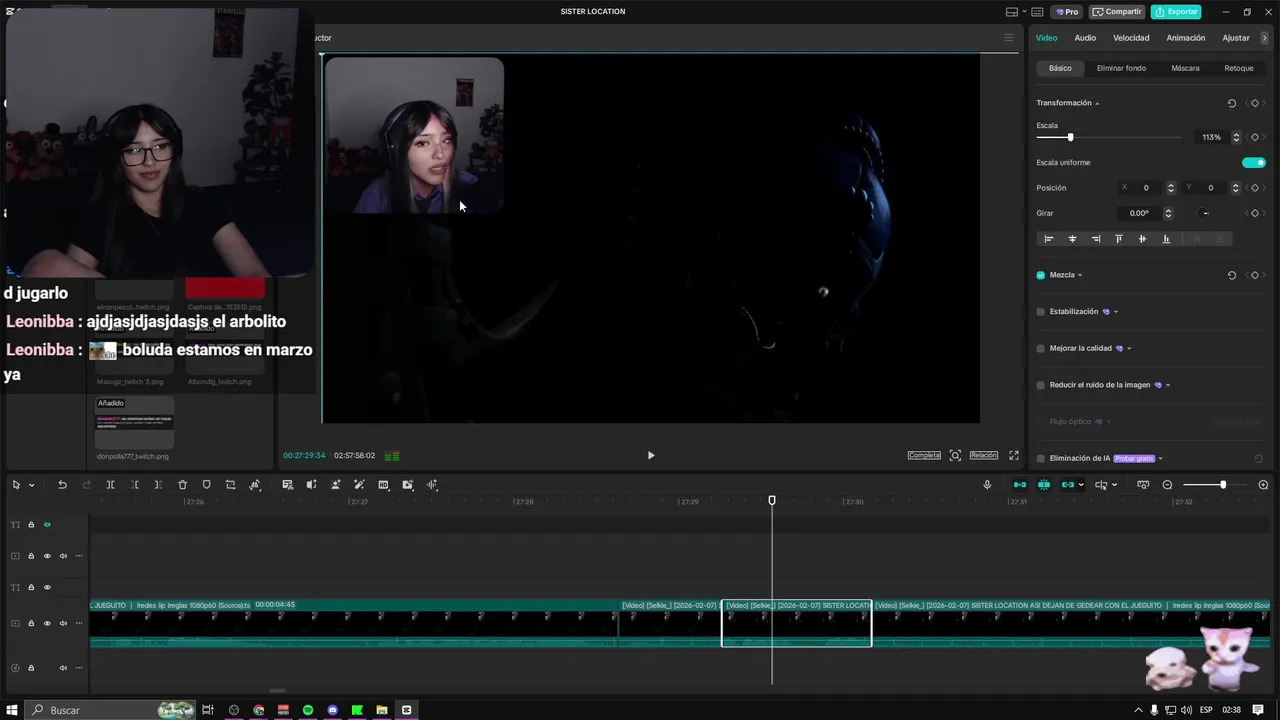The width and height of the screenshot is (1280, 720).
Task: Click the Pro upgrade button
Action: 1067,12
